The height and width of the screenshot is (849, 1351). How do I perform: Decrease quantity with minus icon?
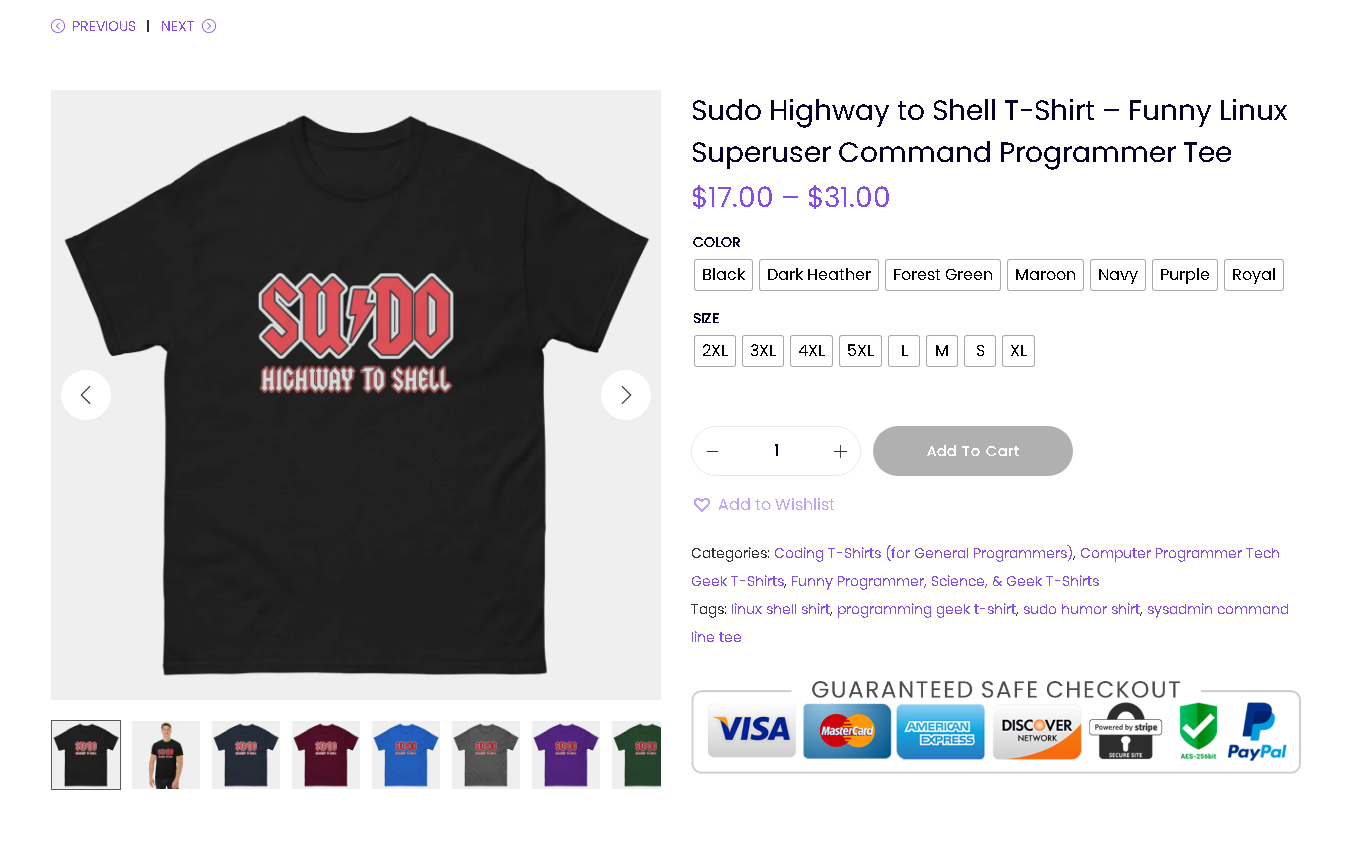pos(712,452)
